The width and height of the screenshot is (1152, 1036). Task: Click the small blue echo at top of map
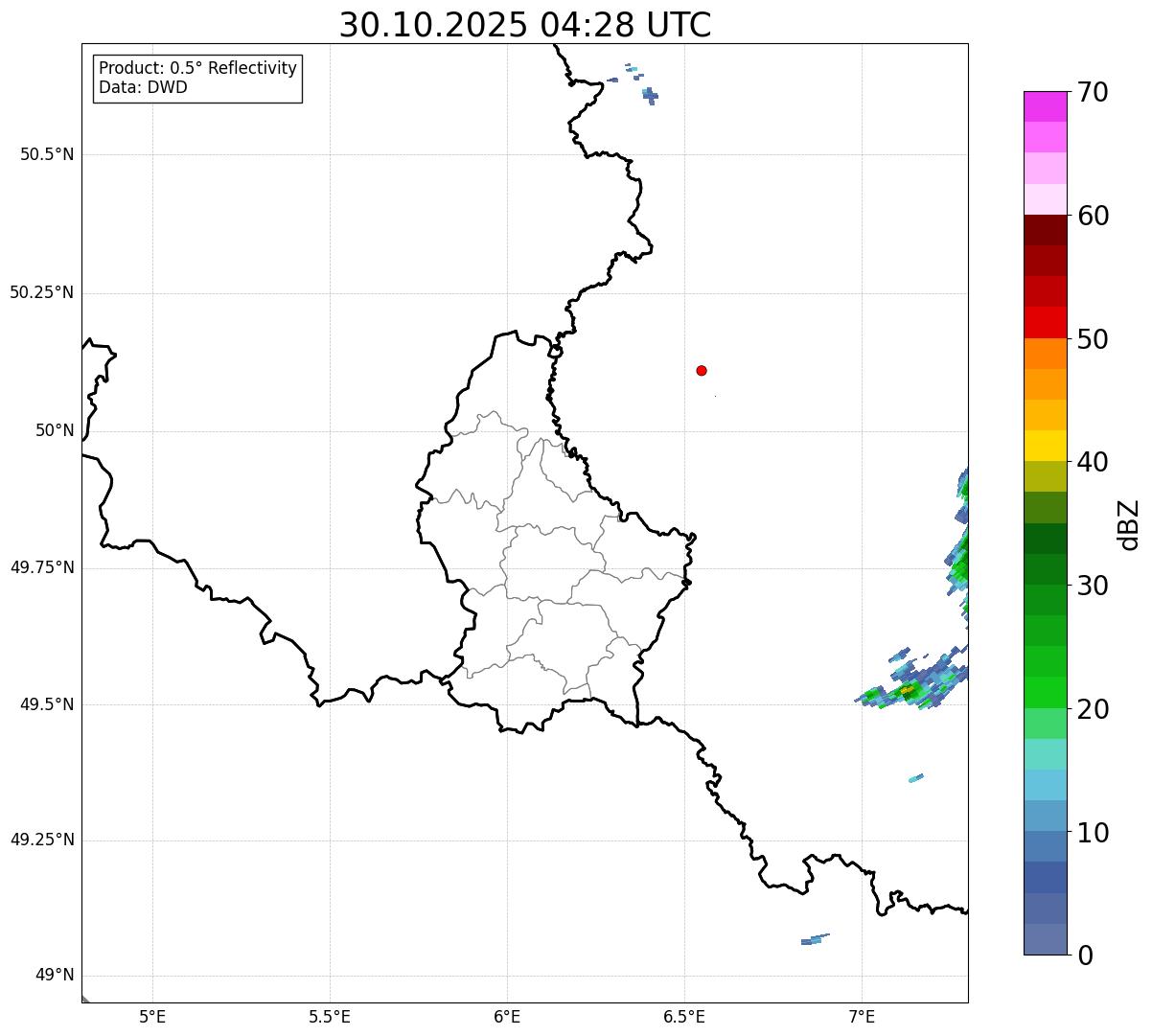coord(650,94)
